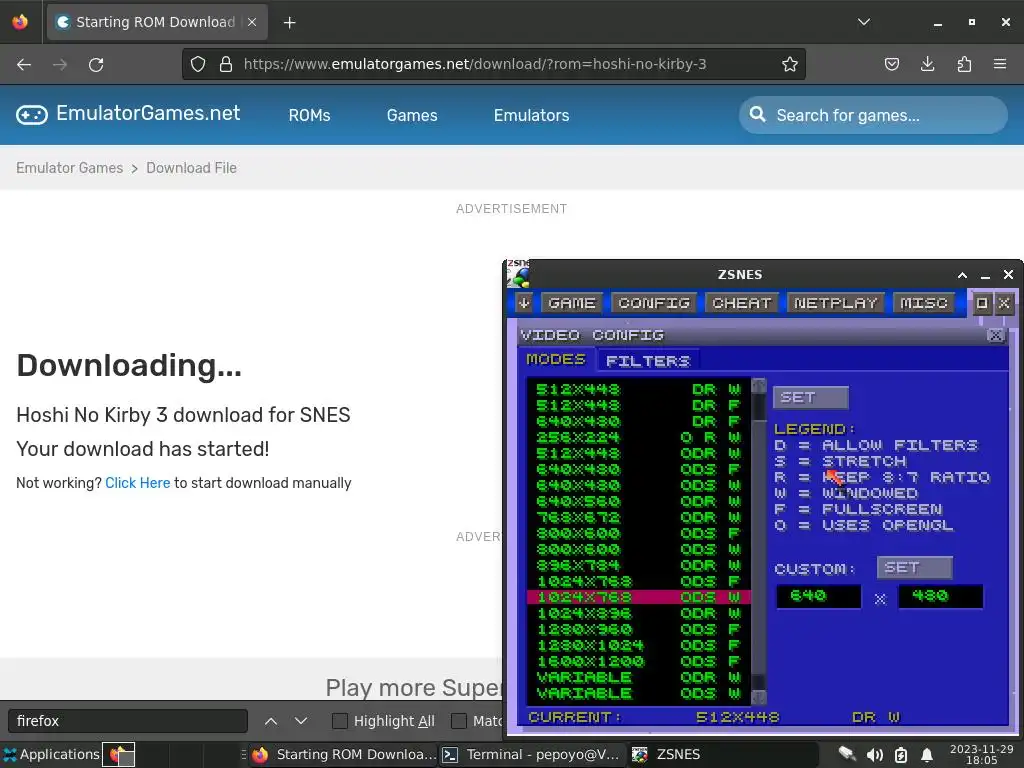Open the Emulator Games breadcrumb link
Viewport: 1024px width, 768px height.
point(69,168)
